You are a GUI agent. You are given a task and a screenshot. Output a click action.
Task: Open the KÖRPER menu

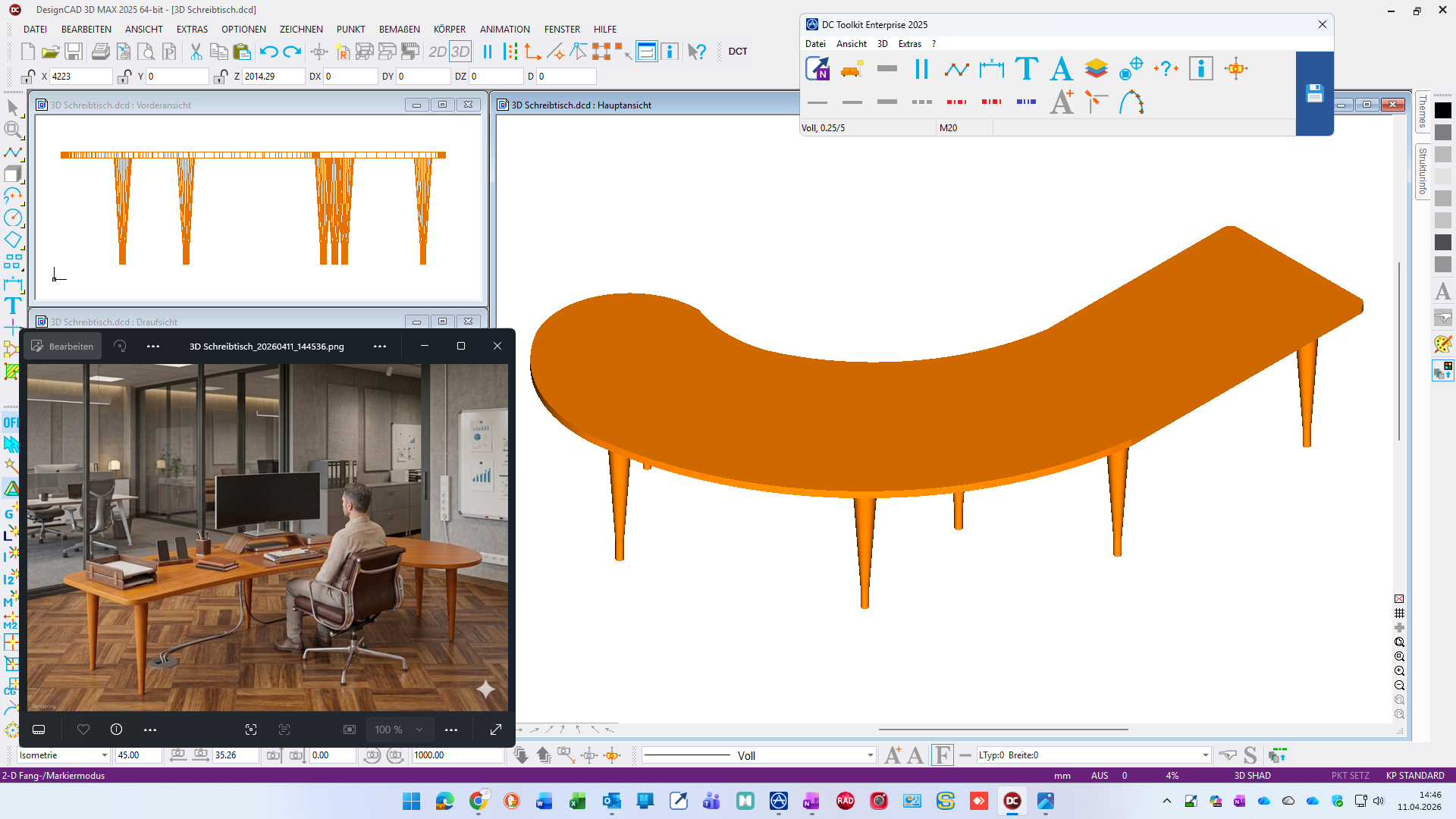coord(449,29)
